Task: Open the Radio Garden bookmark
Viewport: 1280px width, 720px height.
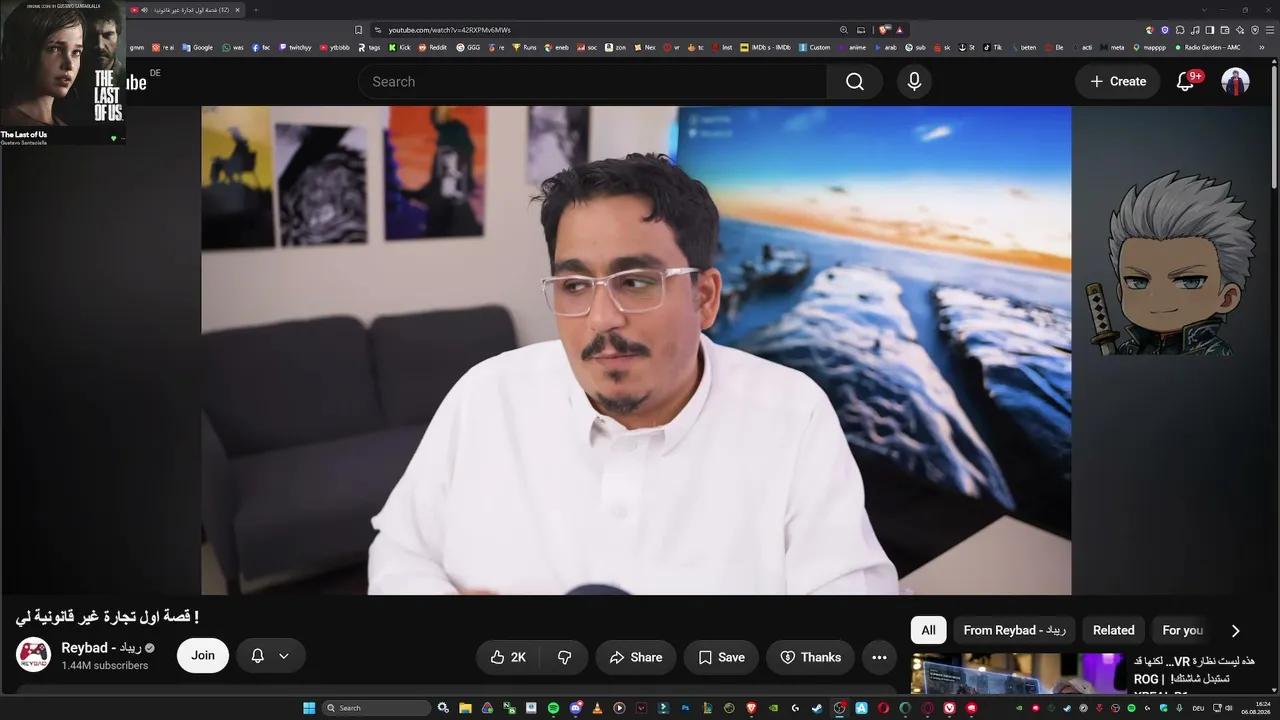Action: coord(1207,47)
